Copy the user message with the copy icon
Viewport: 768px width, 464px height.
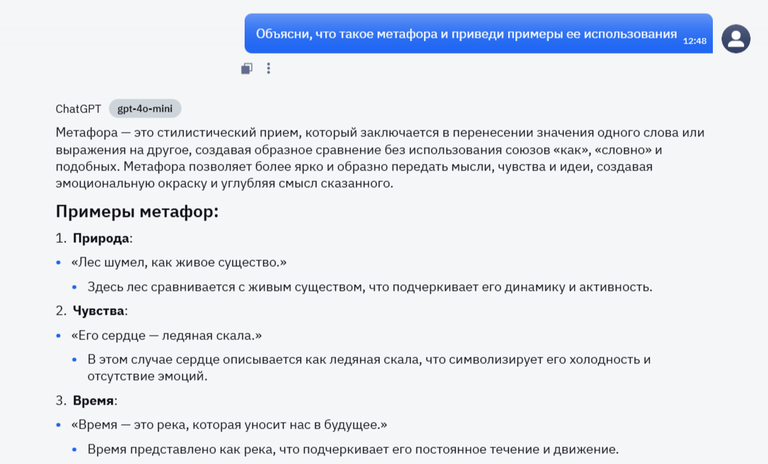pyautogui.click(x=247, y=69)
